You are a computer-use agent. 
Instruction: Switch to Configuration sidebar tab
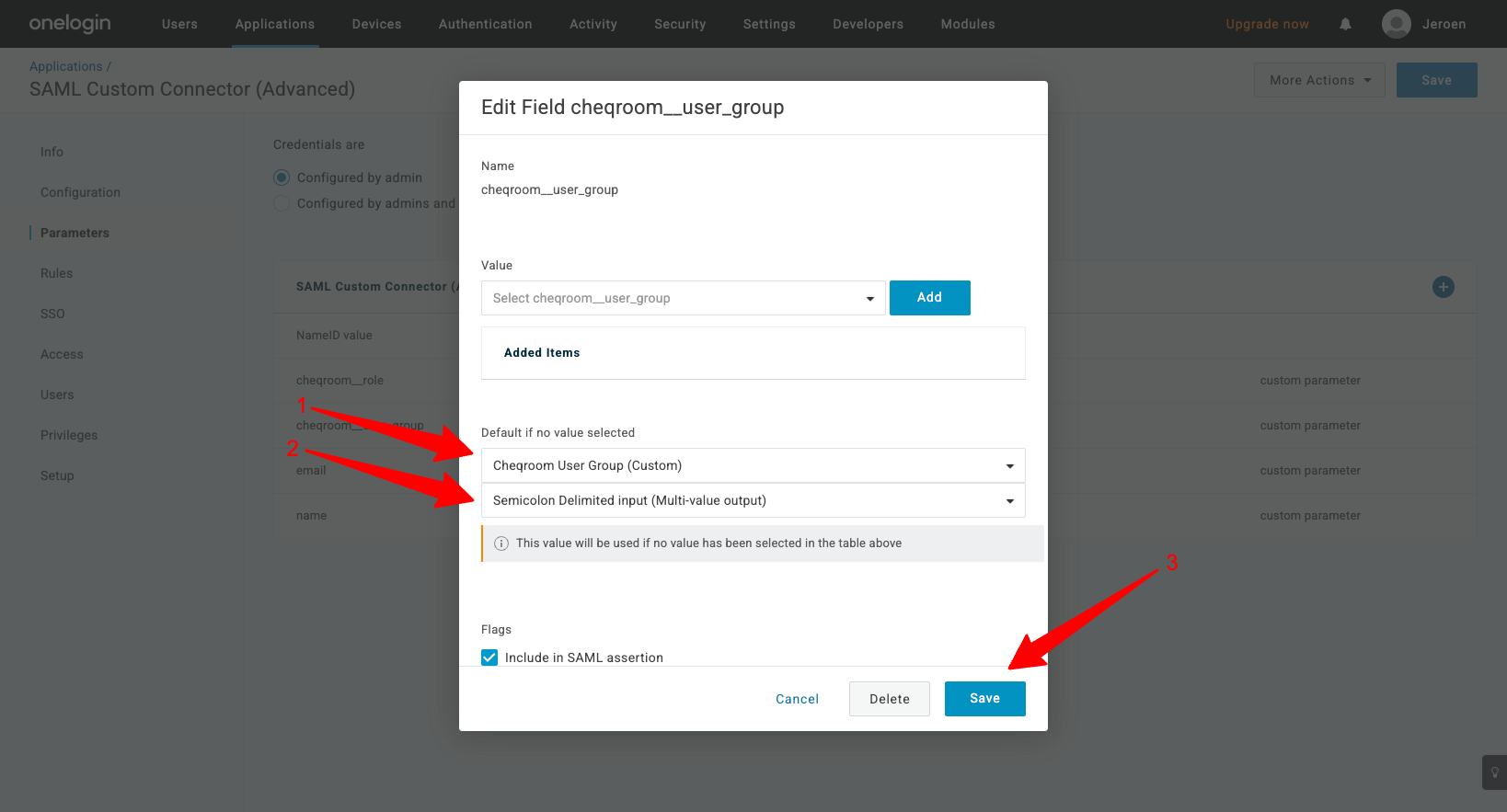pyautogui.click(x=80, y=192)
